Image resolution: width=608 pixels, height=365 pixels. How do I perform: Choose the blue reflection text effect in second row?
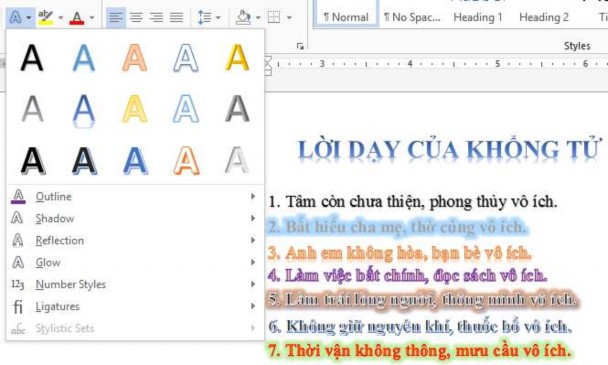pos(83,110)
